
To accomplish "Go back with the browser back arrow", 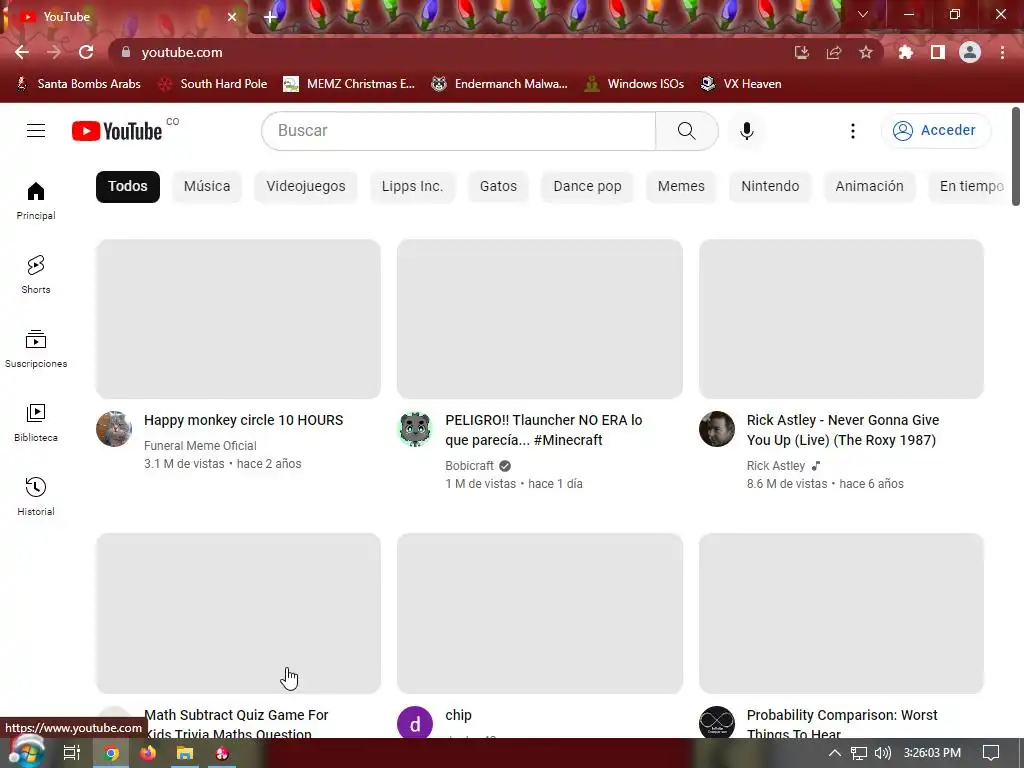I will (x=22, y=52).
